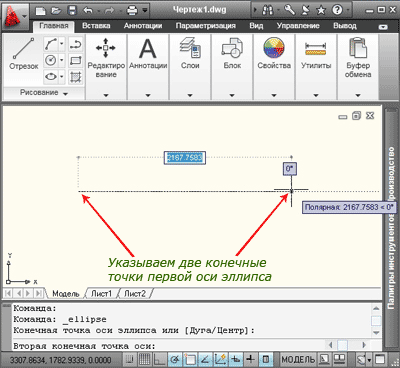Viewport: 400px width, 368px height.
Task: Open the Блок panel
Action: click(232, 67)
